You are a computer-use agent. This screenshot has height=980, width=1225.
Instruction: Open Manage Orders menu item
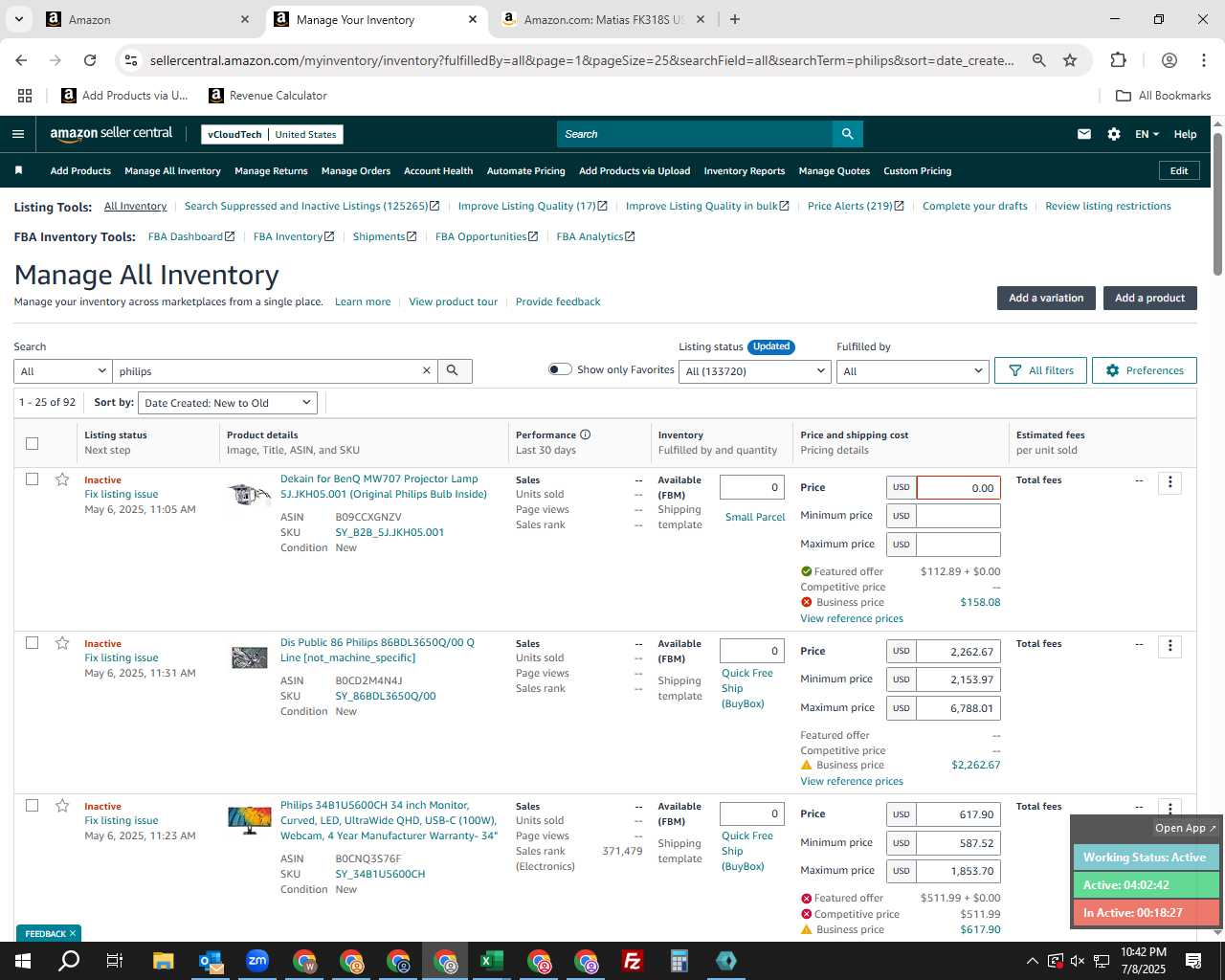click(x=356, y=170)
